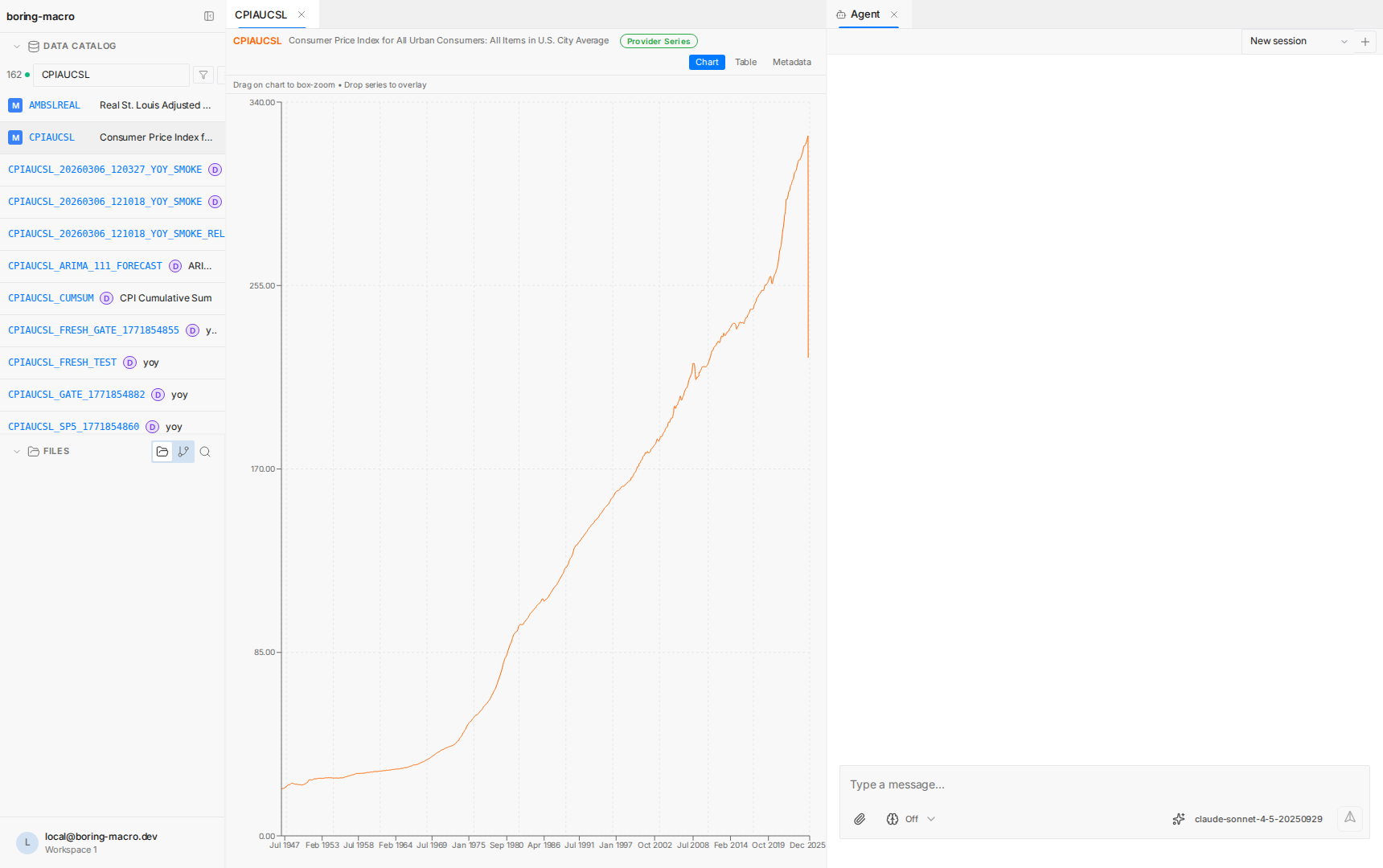Image resolution: width=1383 pixels, height=868 pixels.
Task: Click the folder icon in the FILES section
Action: pyautogui.click(x=162, y=451)
